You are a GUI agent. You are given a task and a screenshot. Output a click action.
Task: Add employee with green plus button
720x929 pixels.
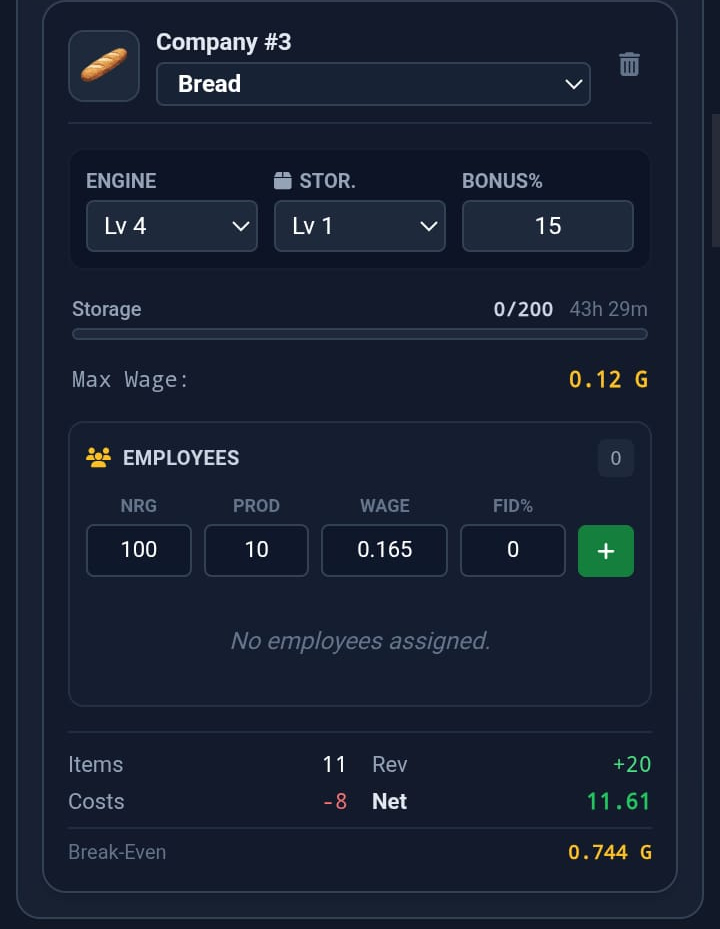tap(606, 550)
